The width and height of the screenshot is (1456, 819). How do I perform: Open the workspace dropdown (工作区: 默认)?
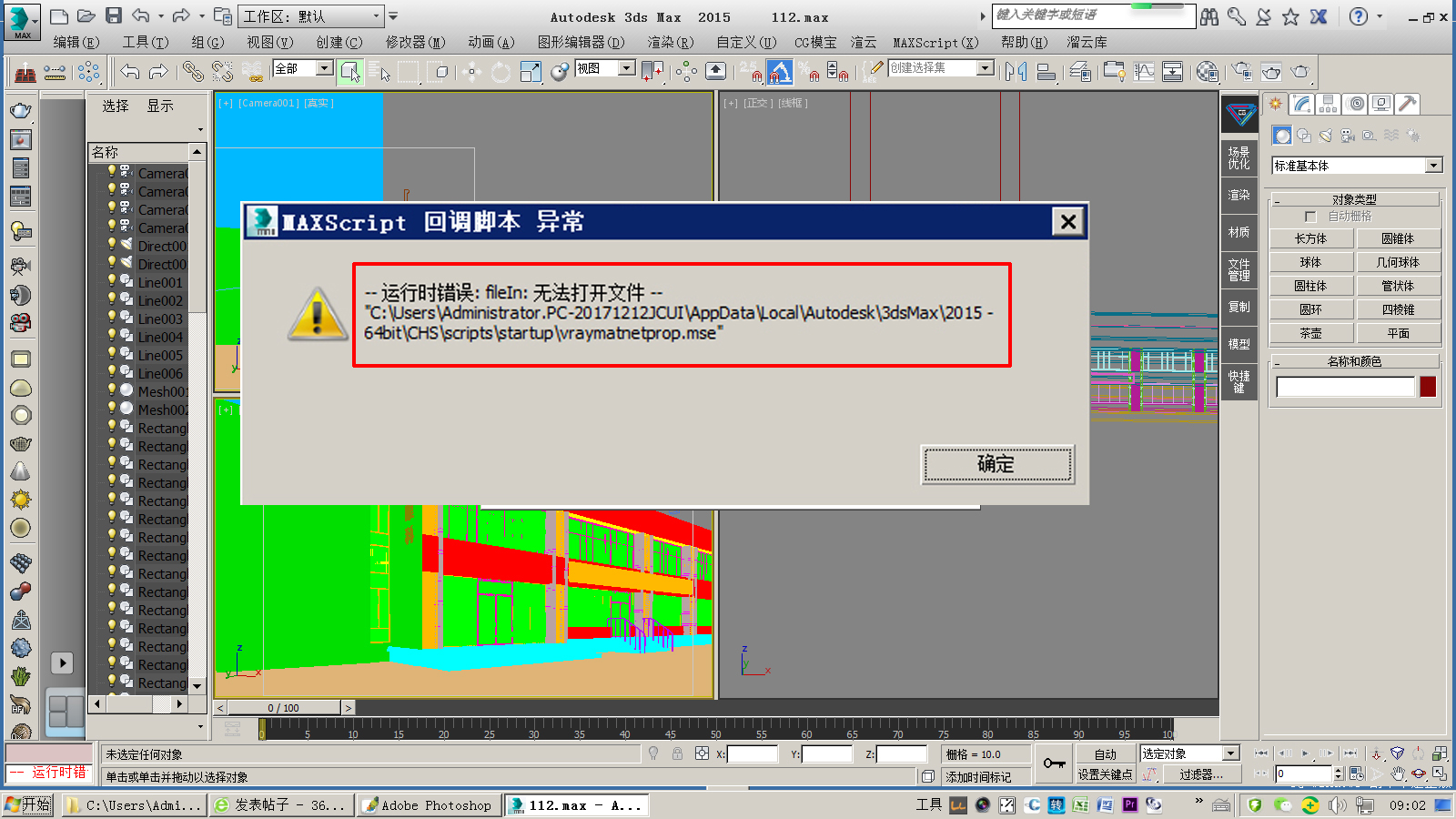click(310, 16)
